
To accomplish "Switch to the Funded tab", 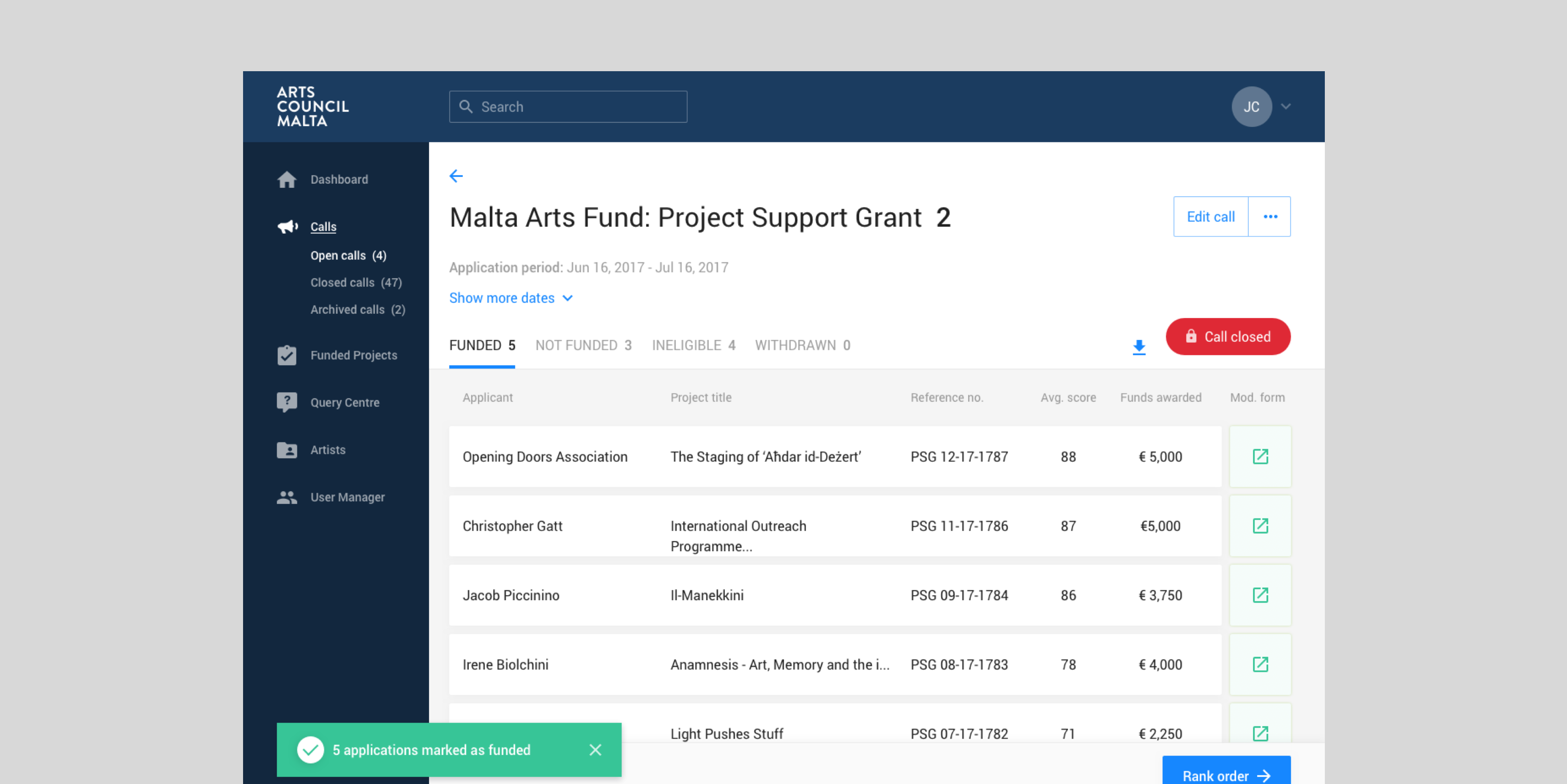I will tap(482, 345).
